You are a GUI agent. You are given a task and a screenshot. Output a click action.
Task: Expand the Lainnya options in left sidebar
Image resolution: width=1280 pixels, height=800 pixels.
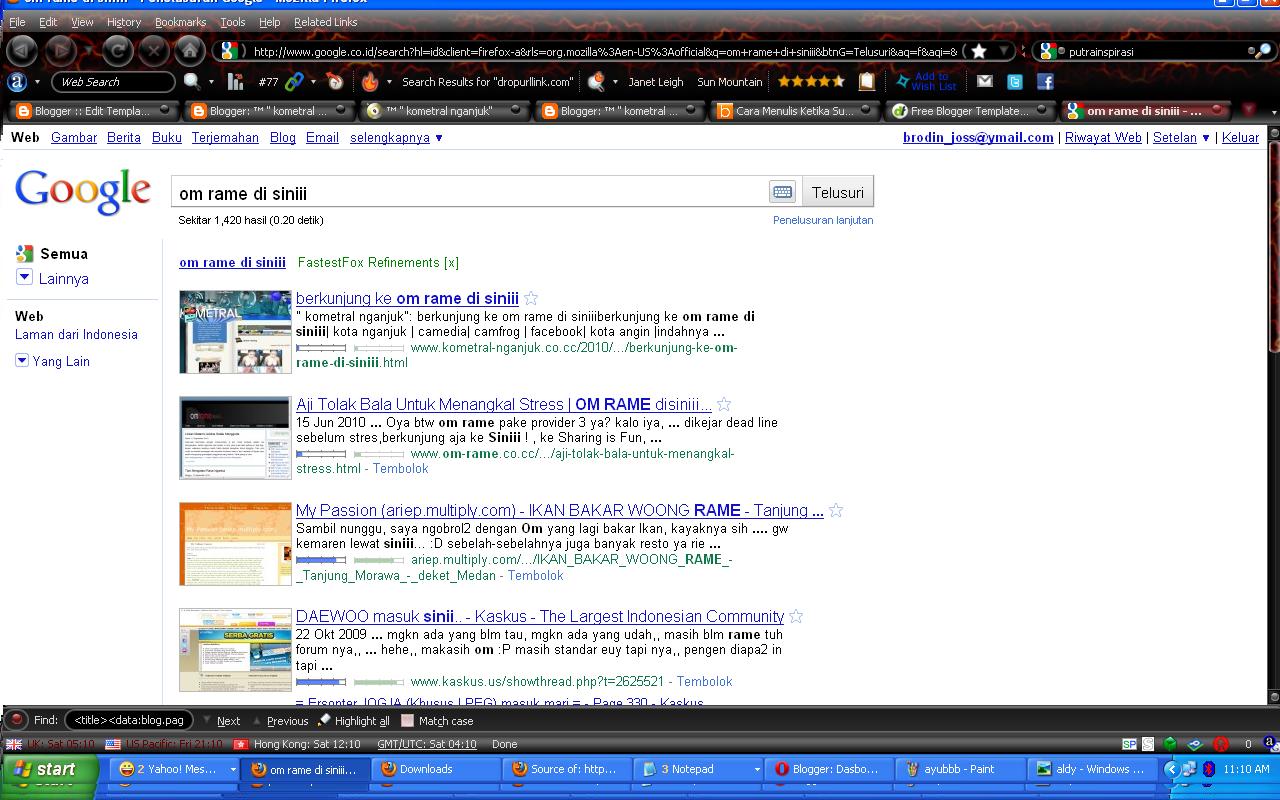click(x=25, y=278)
